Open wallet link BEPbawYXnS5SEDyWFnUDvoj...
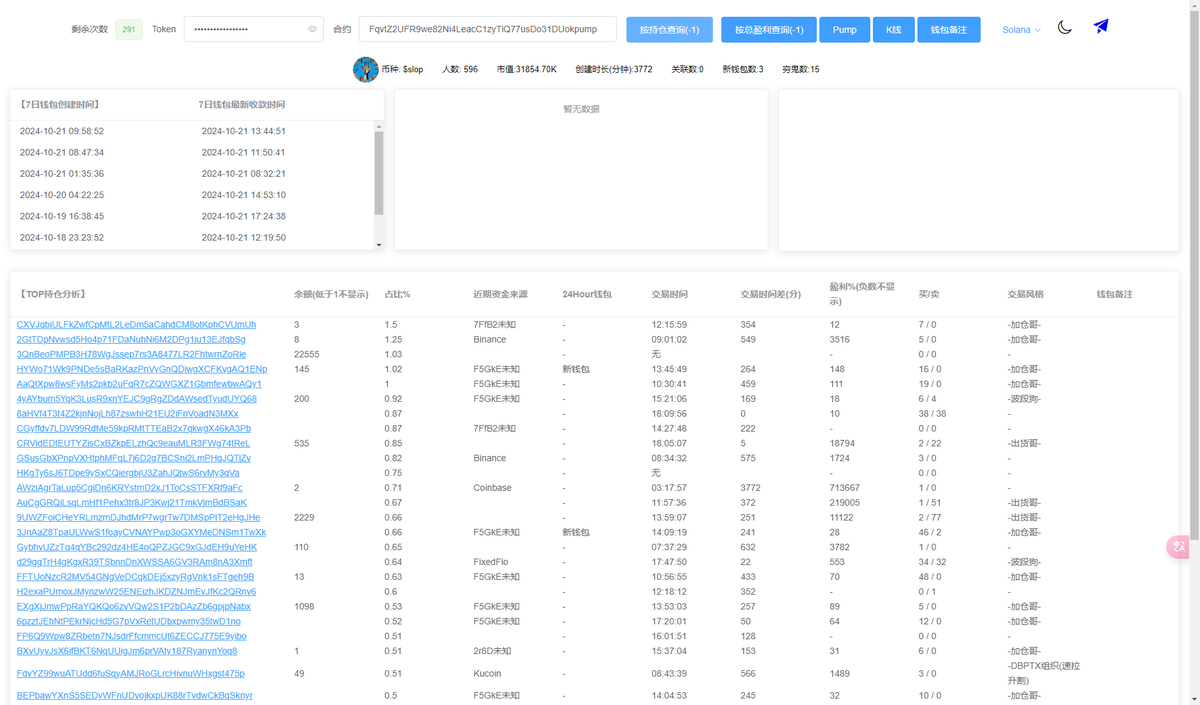The width and height of the screenshot is (1200, 705). click(135, 695)
